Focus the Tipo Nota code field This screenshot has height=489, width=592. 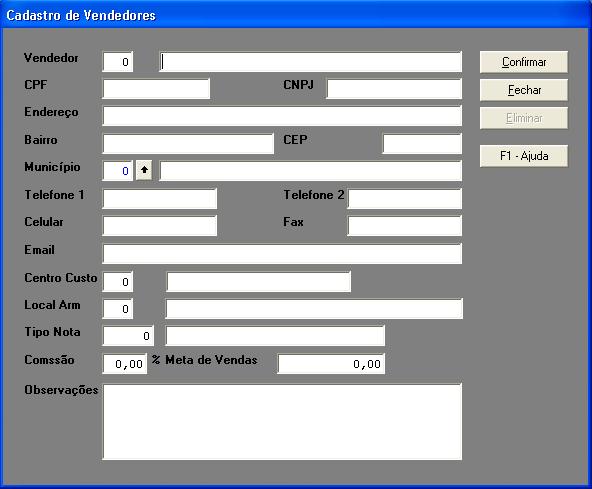[128, 336]
